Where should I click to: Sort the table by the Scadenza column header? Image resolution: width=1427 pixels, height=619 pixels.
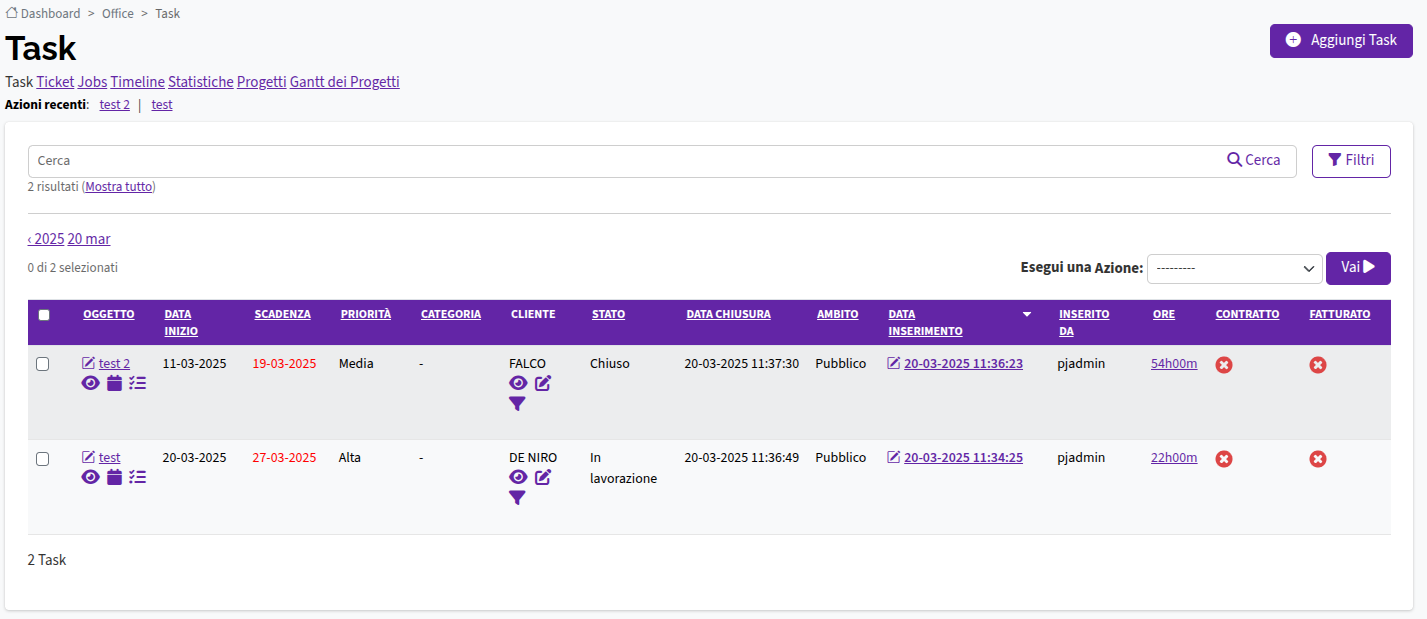pyautogui.click(x=282, y=314)
